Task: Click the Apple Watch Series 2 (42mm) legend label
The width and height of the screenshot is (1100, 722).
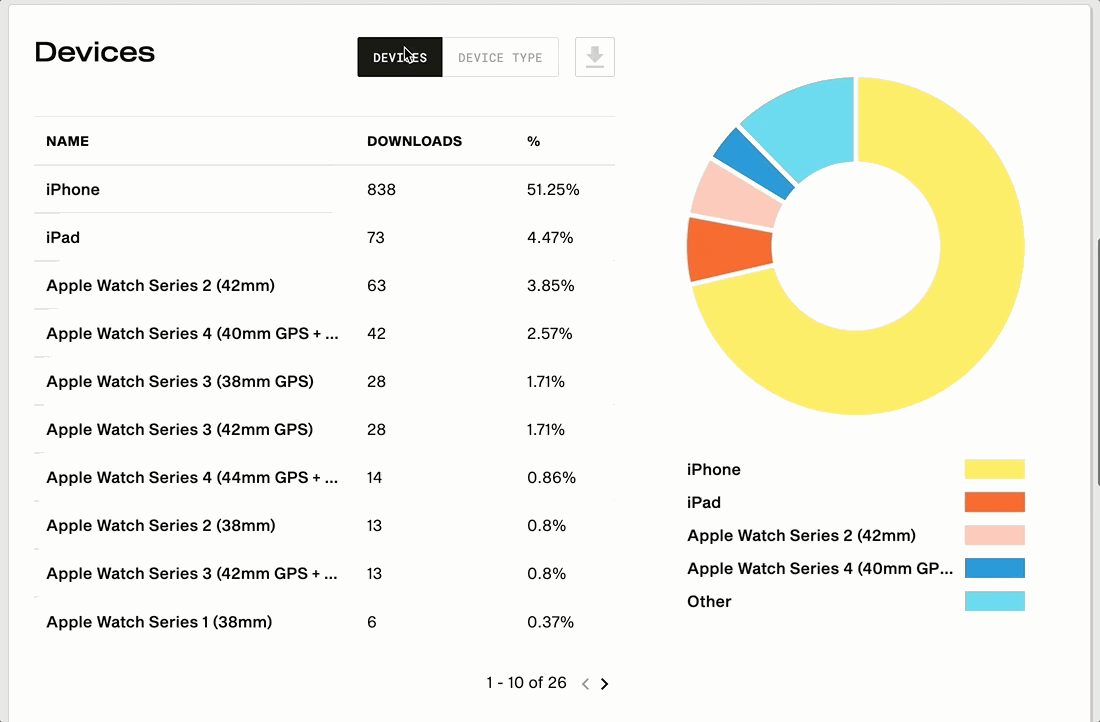Action: tap(801, 535)
